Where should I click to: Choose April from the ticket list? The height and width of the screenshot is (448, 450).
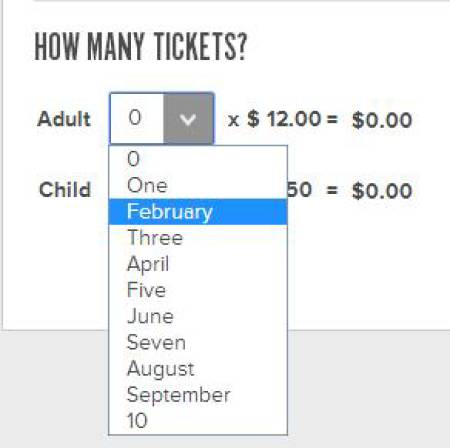click(x=198, y=264)
